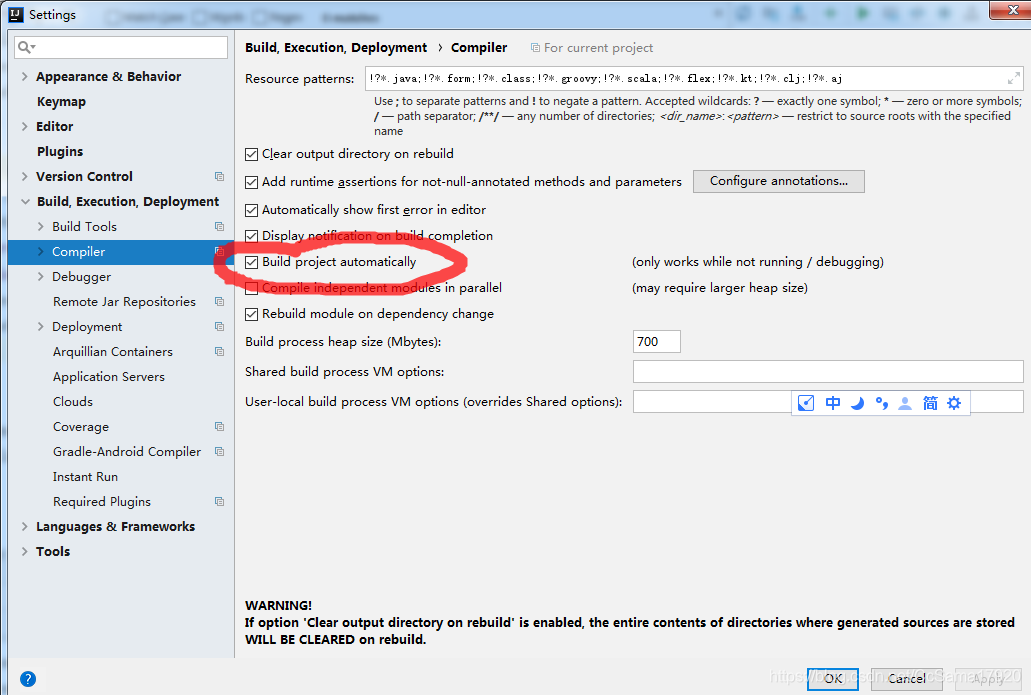Open Application Servers settings
Image resolution: width=1031 pixels, height=695 pixels.
point(108,376)
